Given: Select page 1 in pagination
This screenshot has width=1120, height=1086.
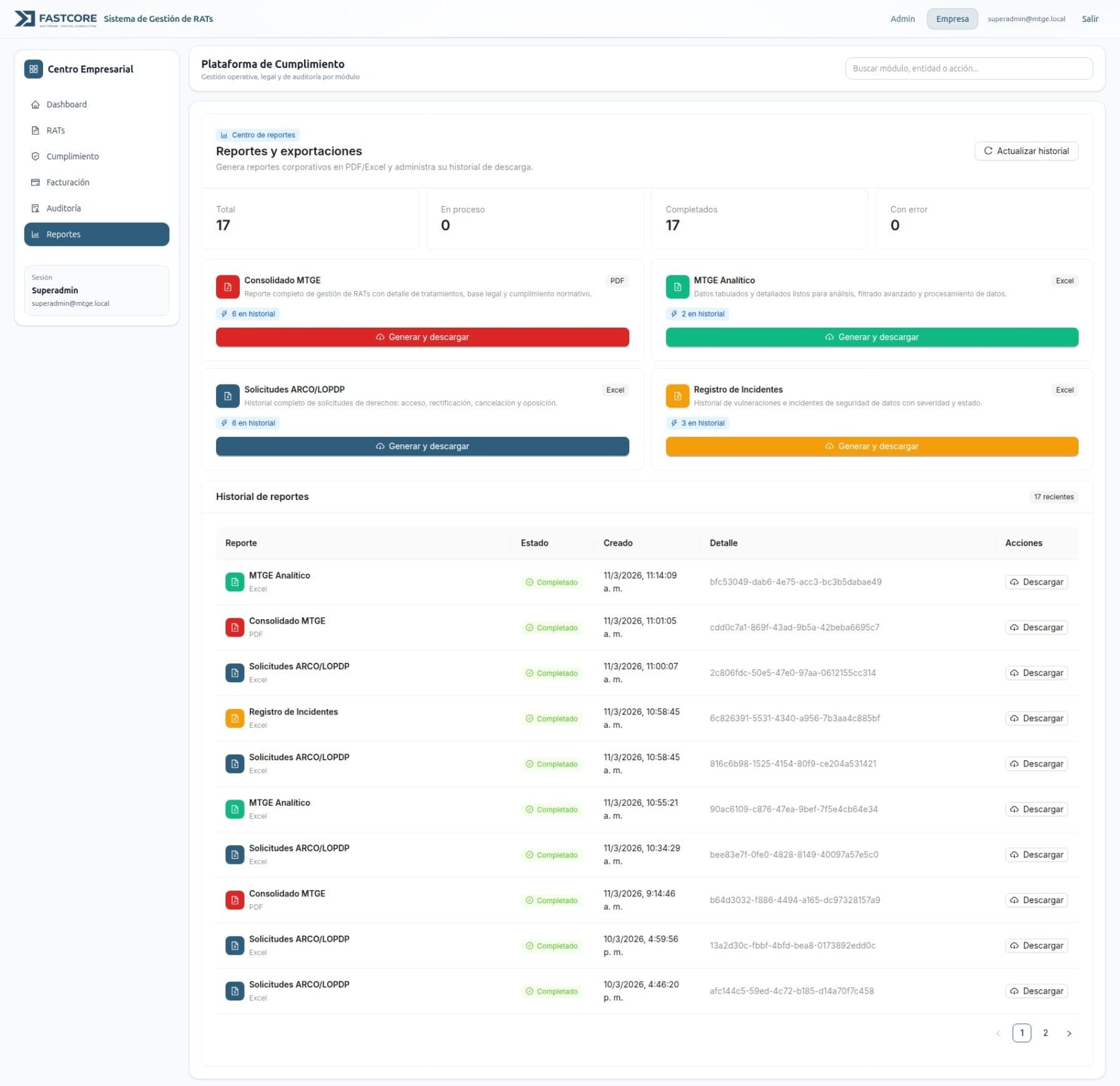Looking at the screenshot, I should 1021,1034.
